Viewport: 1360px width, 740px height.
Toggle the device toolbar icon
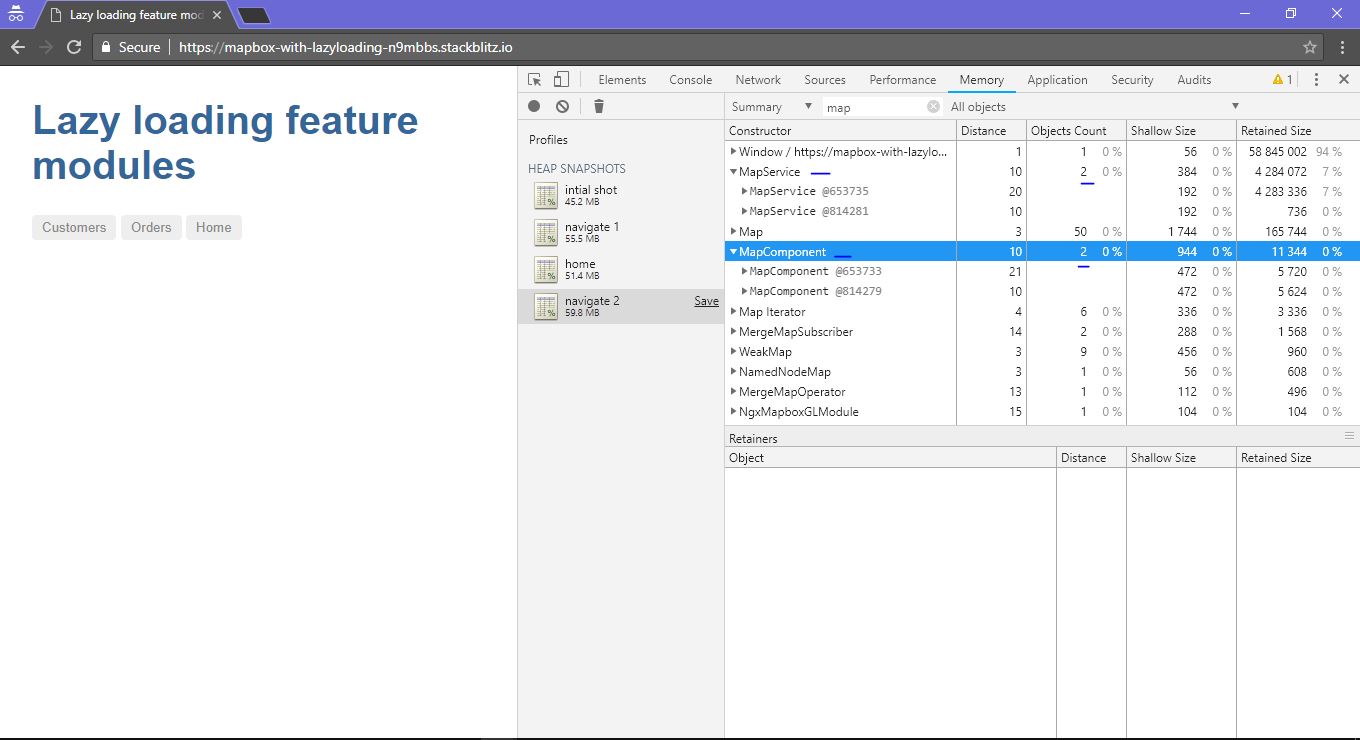pyautogui.click(x=561, y=80)
